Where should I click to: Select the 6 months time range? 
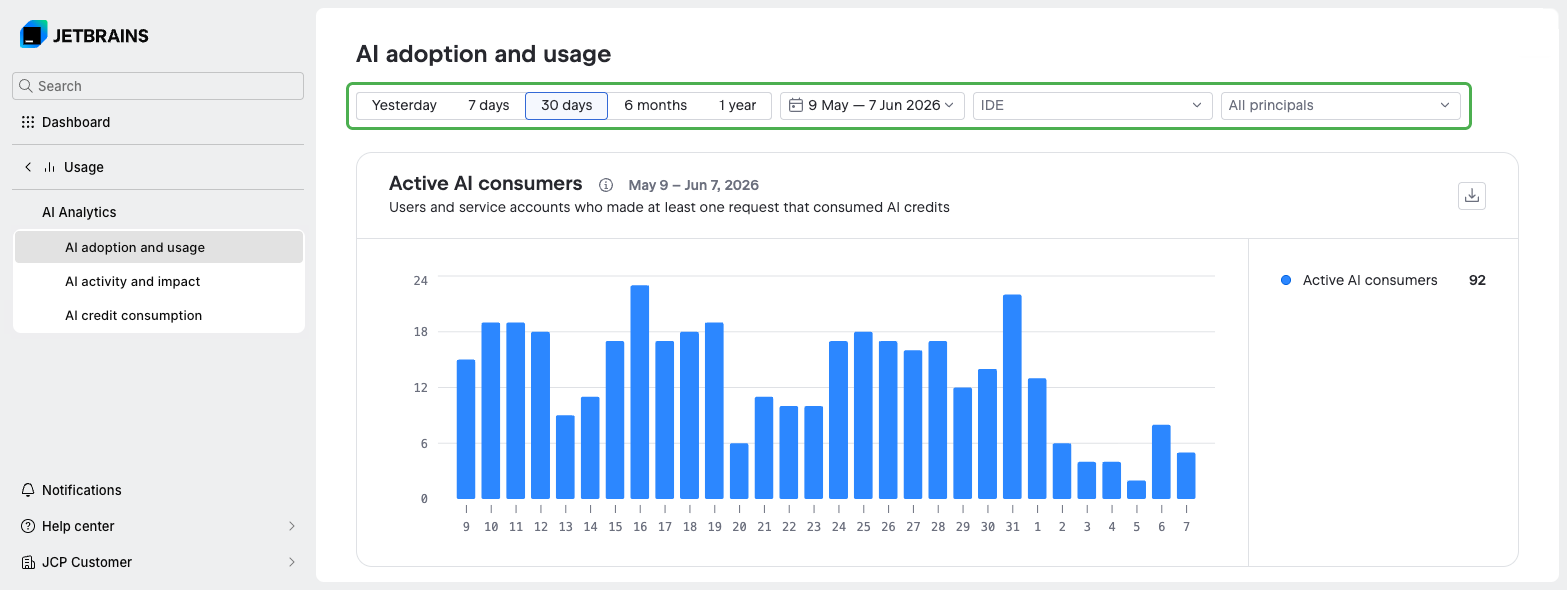[656, 105]
